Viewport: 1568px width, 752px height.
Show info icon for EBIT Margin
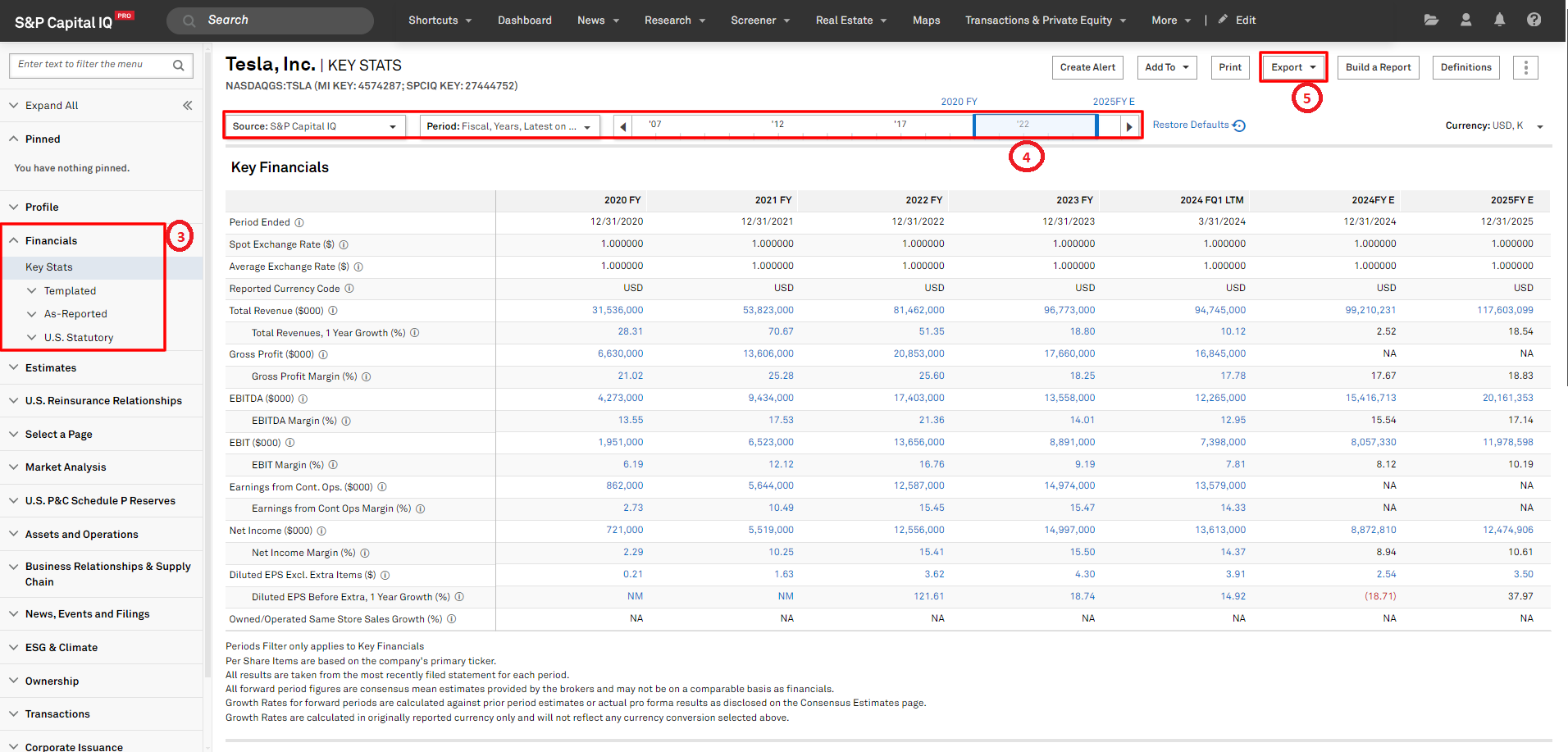point(333,465)
